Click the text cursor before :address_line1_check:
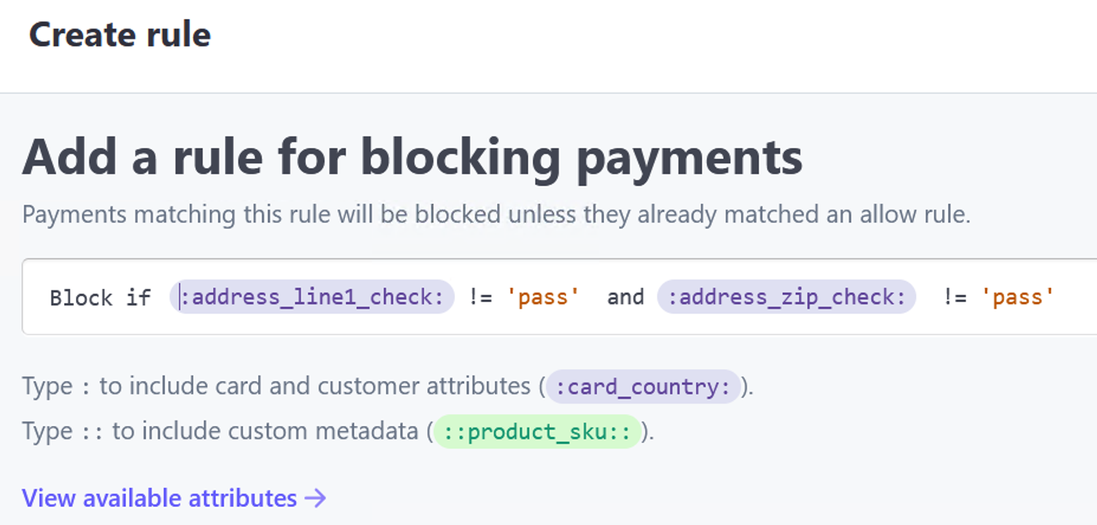Viewport: 1097px width, 525px height. 180,297
